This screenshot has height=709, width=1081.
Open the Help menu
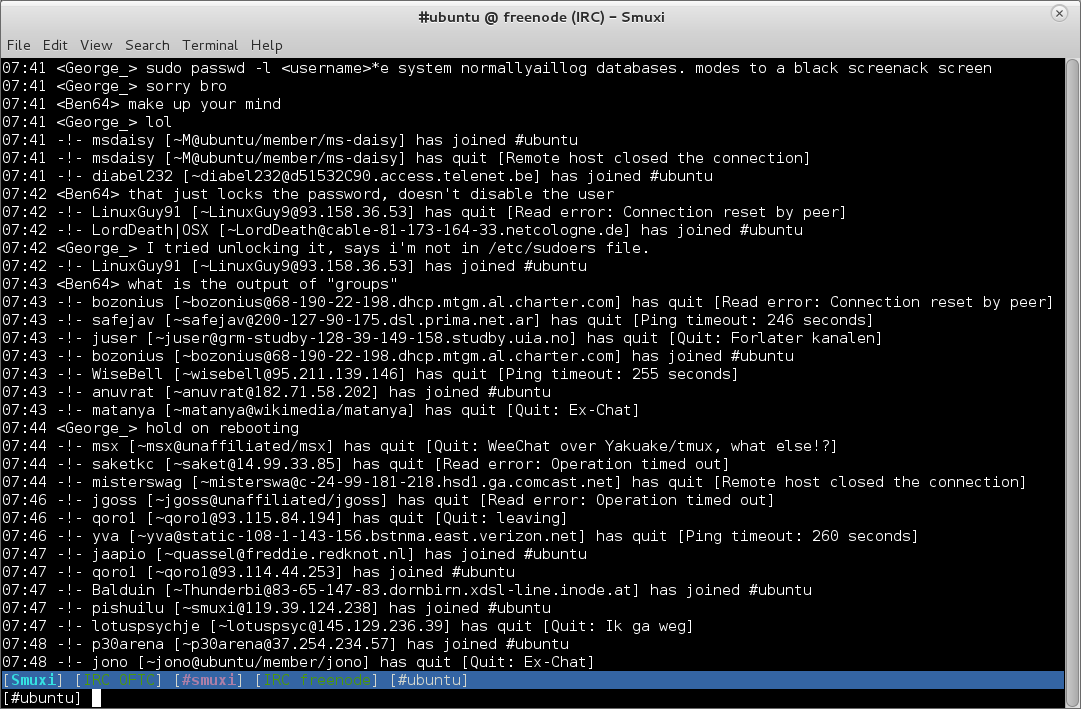tap(266, 45)
